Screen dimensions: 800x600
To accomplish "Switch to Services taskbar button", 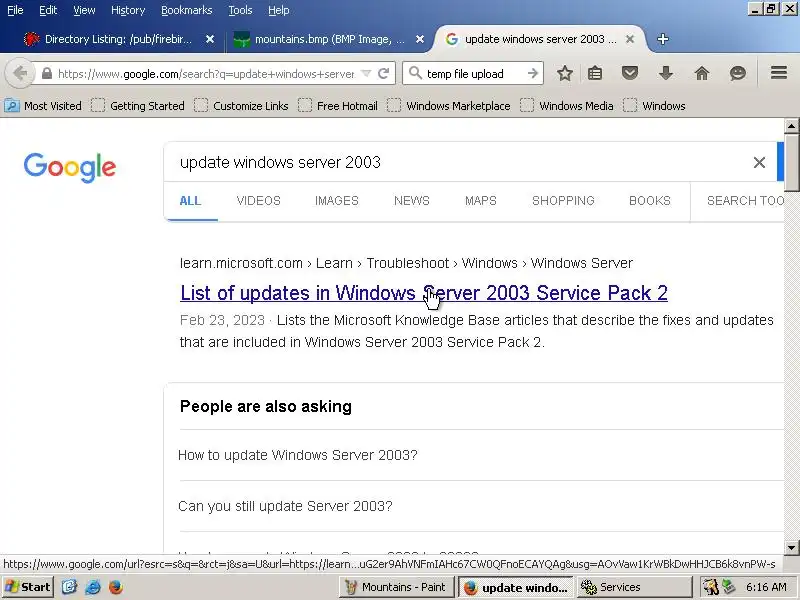I will tap(634, 587).
